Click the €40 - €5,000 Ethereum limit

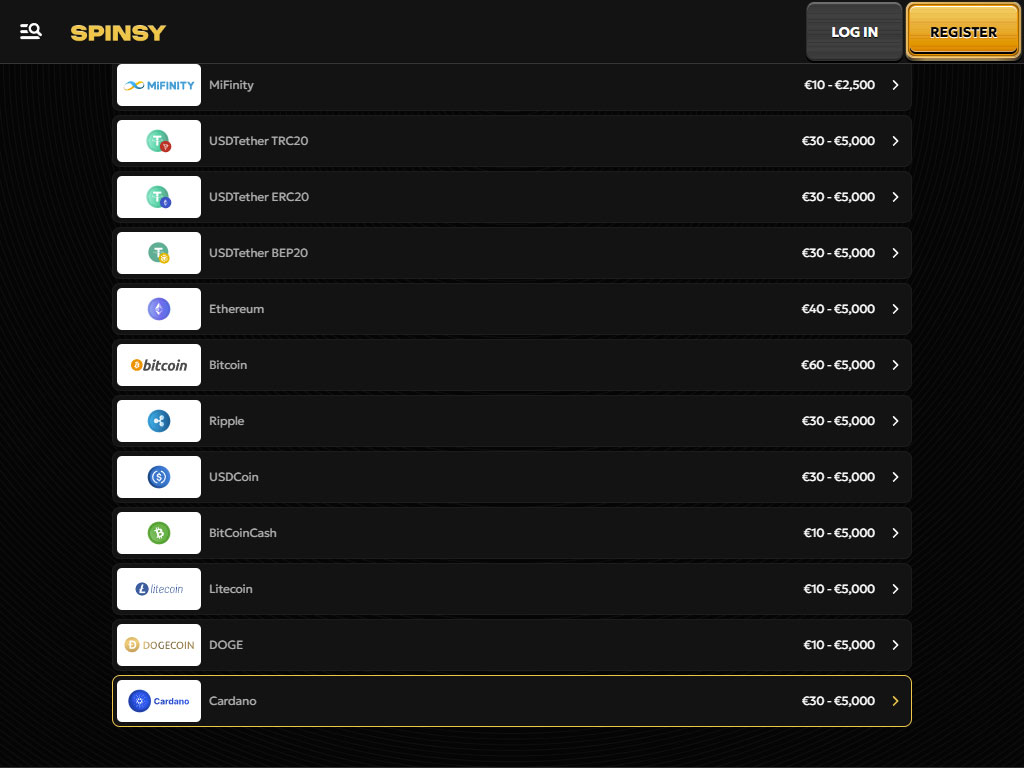click(x=838, y=309)
